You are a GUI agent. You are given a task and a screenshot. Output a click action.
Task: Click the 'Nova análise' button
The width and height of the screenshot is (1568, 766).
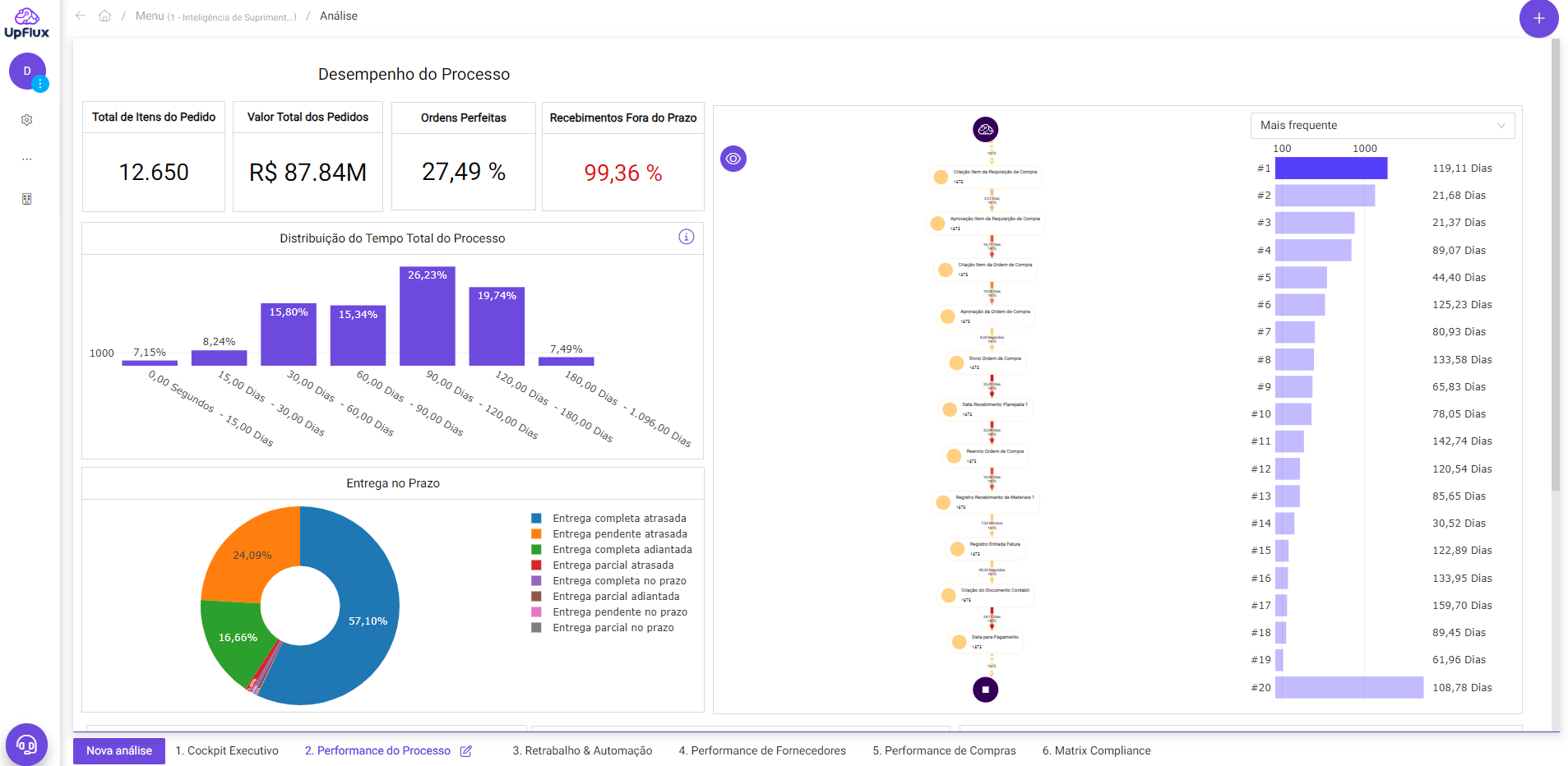pos(119,751)
